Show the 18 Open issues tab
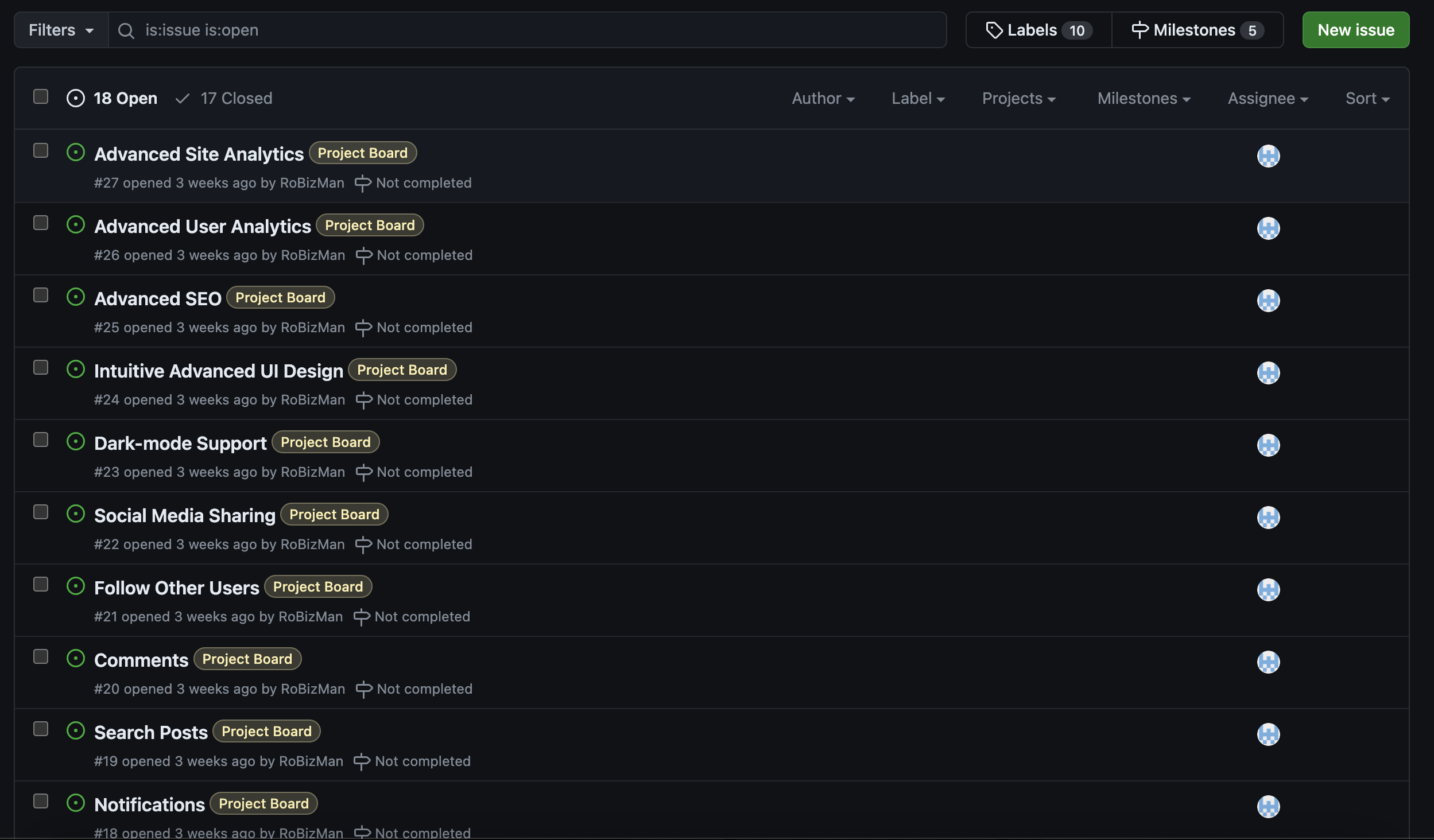The width and height of the screenshot is (1434, 840). [113, 99]
